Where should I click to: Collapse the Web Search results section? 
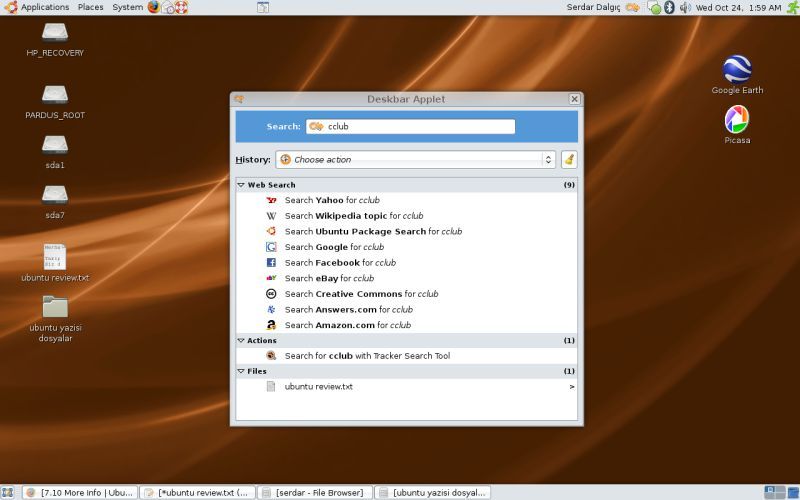(241, 185)
